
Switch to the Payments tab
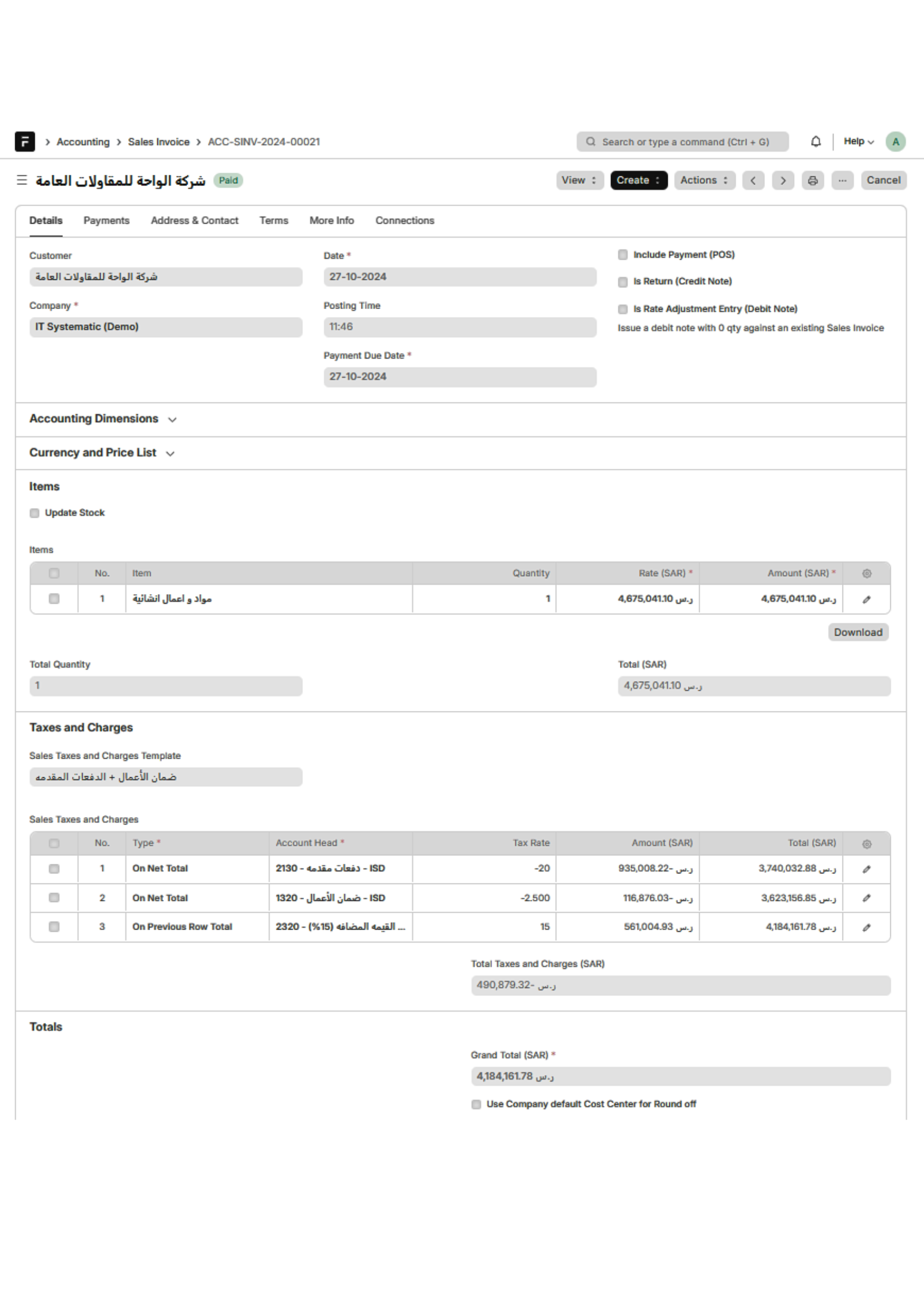(106, 220)
